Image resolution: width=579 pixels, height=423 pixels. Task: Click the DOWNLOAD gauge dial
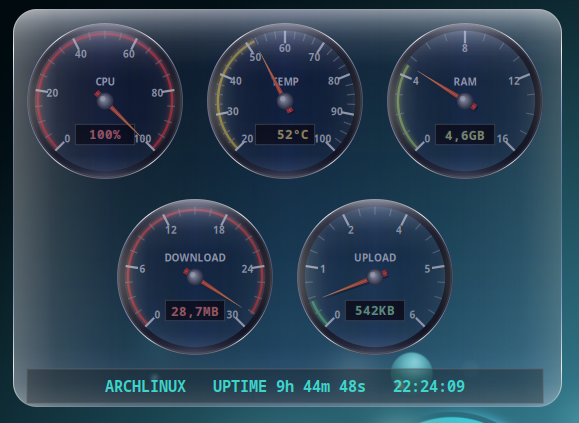coord(195,277)
